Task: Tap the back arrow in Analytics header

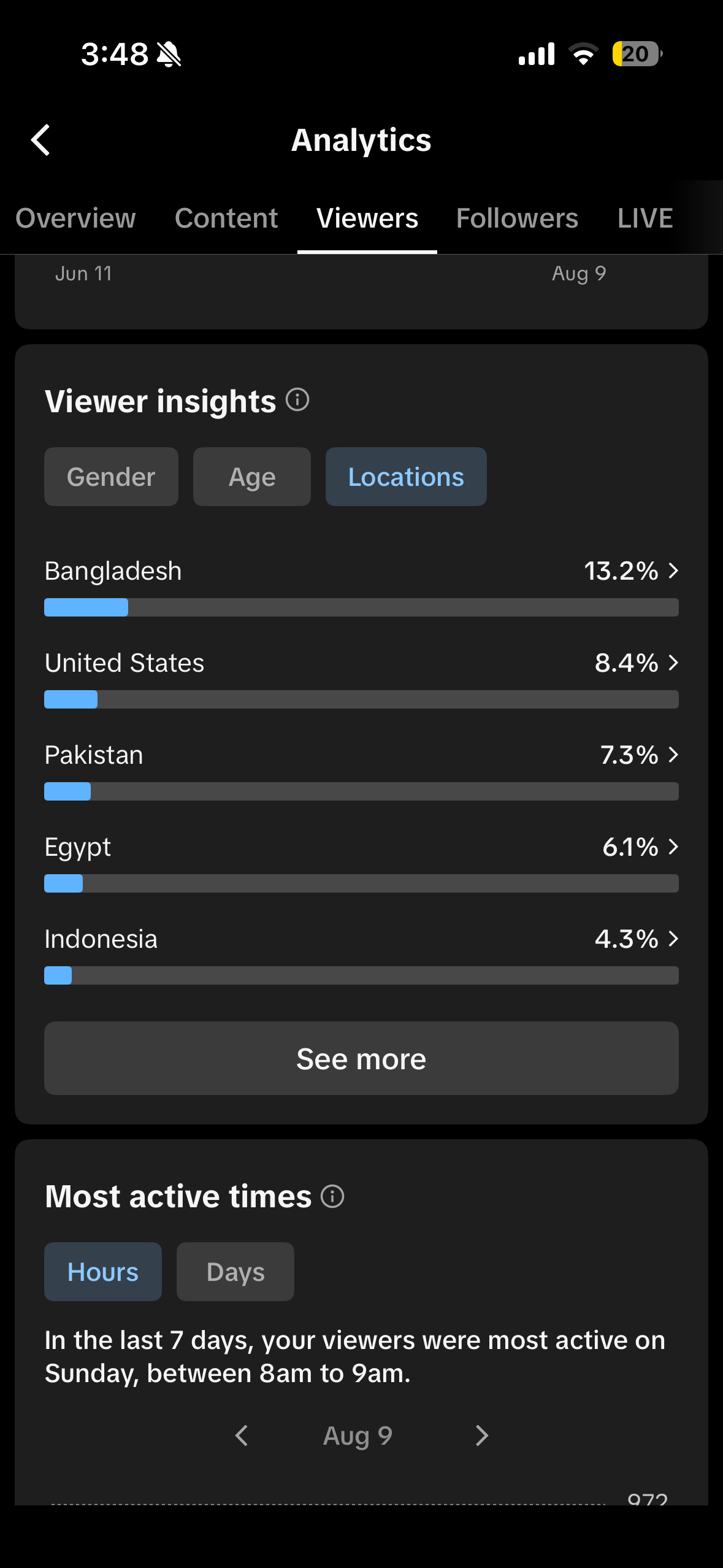Action: coord(40,140)
